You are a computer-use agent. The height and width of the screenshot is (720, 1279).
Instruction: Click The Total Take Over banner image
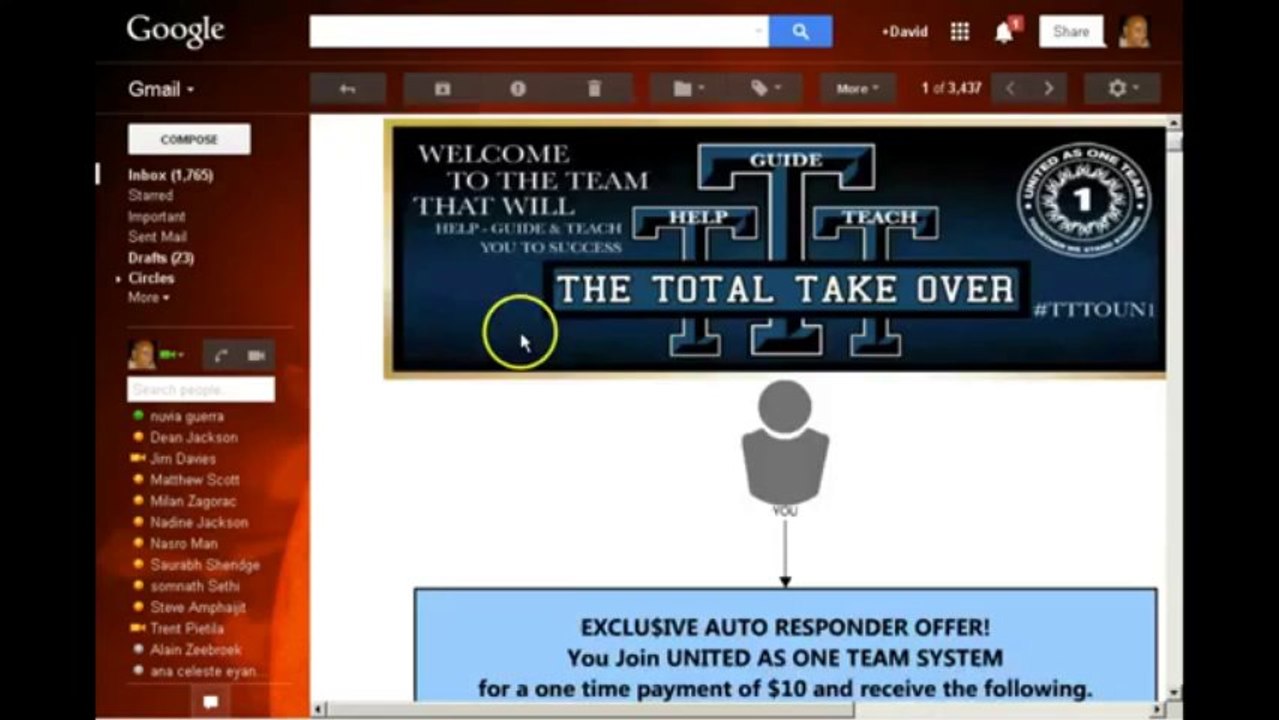point(776,248)
